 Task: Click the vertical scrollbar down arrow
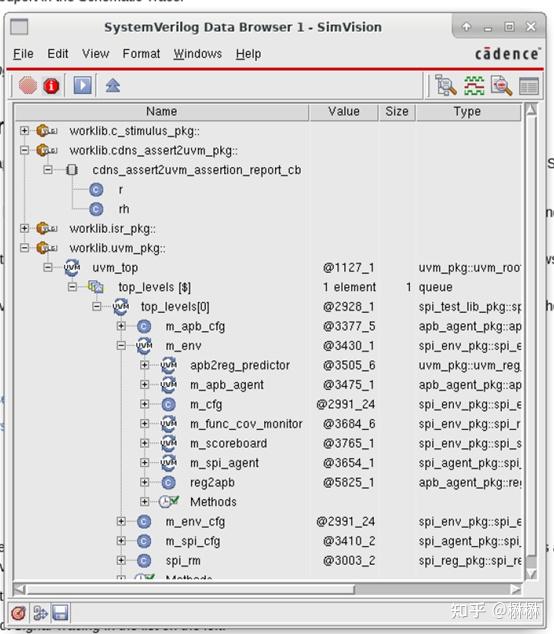(x=531, y=573)
